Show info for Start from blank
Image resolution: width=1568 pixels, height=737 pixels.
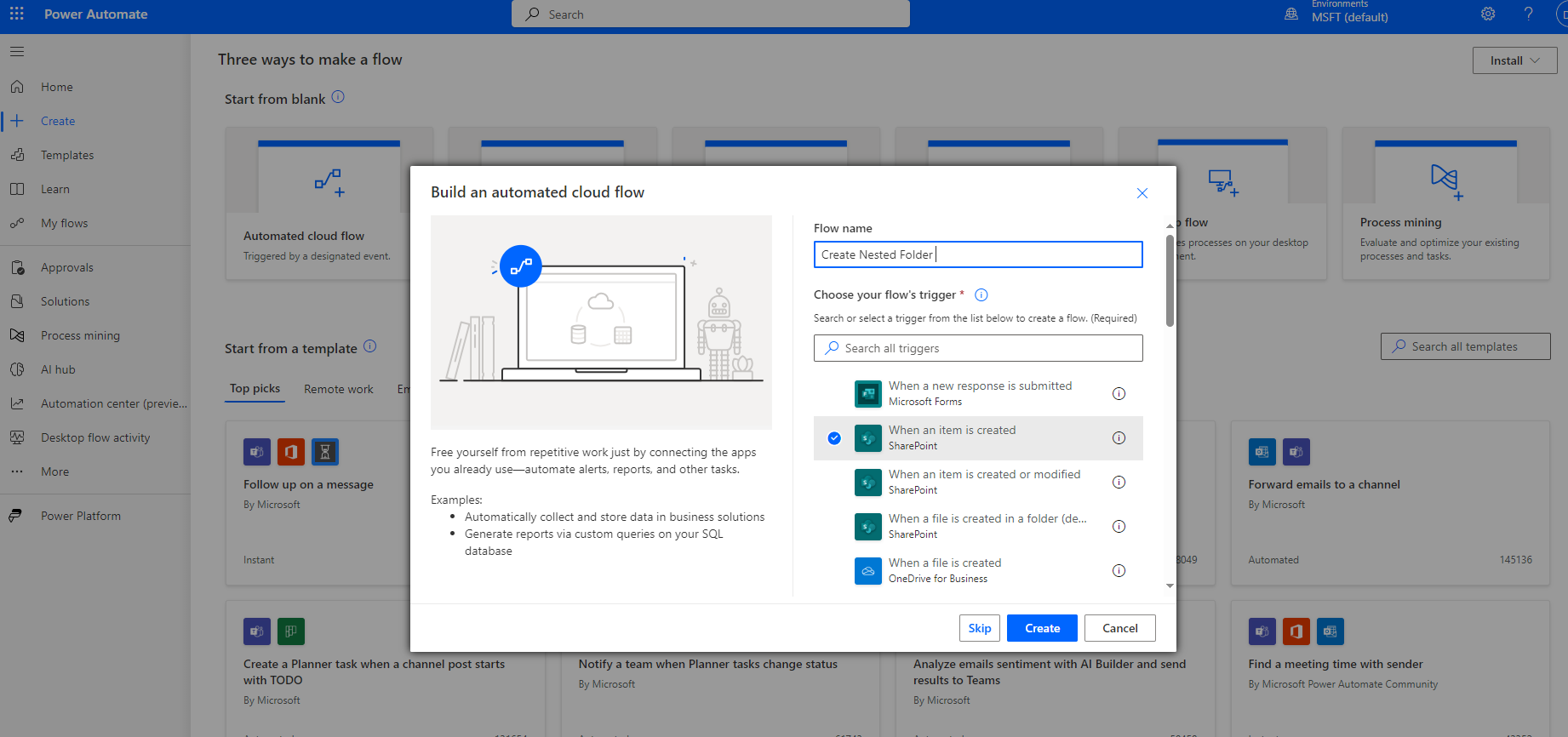click(x=338, y=97)
